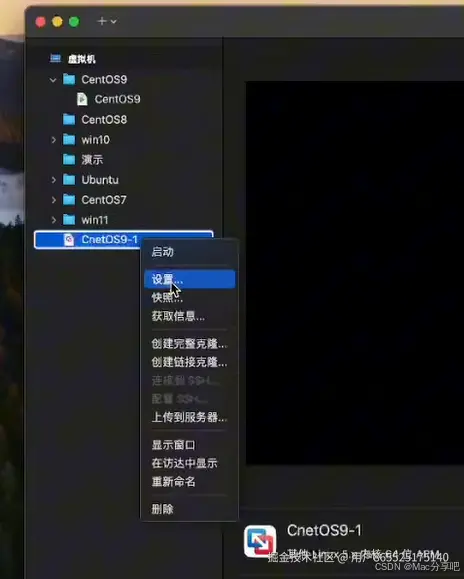This screenshot has width=464, height=579.
Task: Expand the win10 folder chevron
Action: point(54,140)
